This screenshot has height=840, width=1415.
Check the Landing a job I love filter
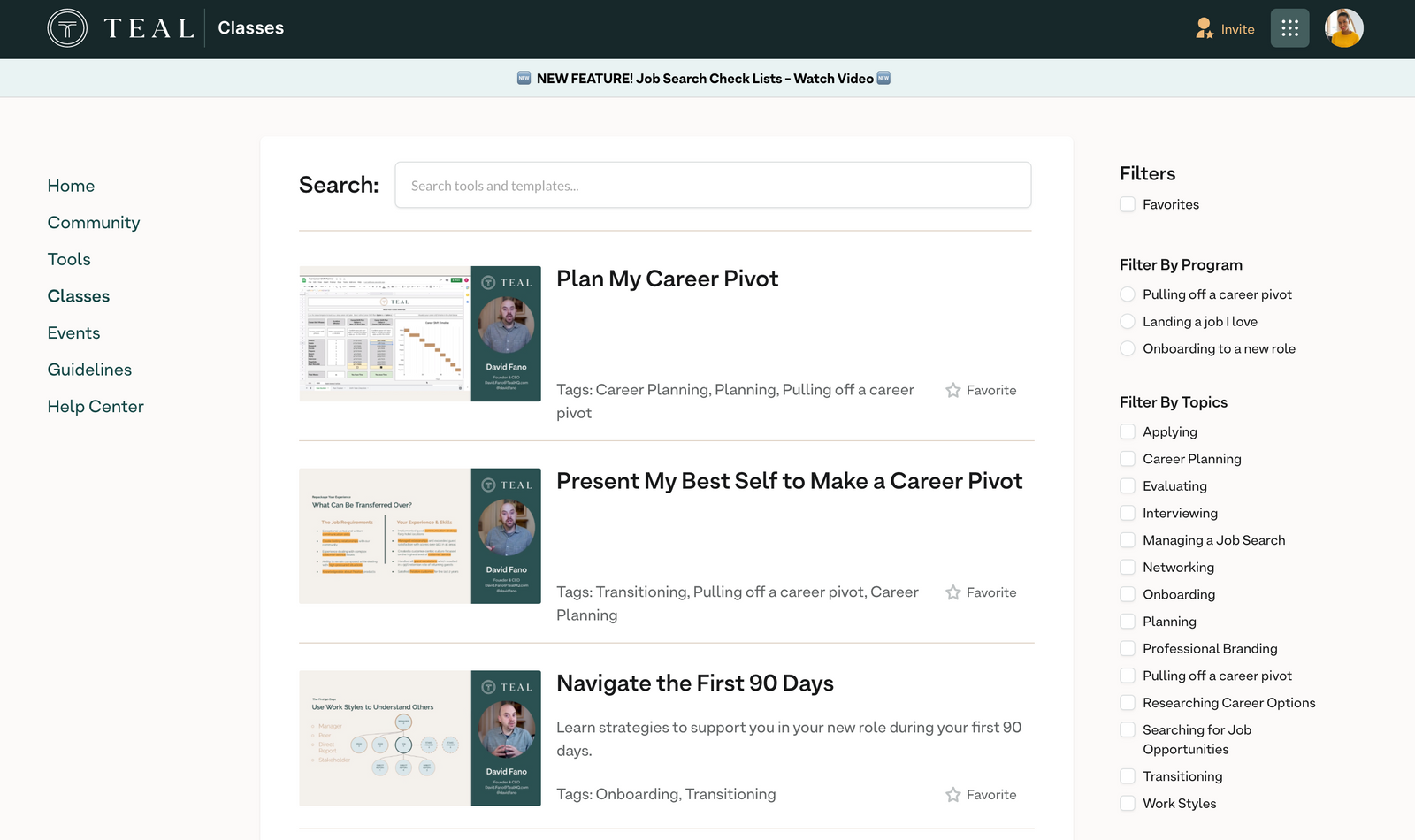(1128, 321)
